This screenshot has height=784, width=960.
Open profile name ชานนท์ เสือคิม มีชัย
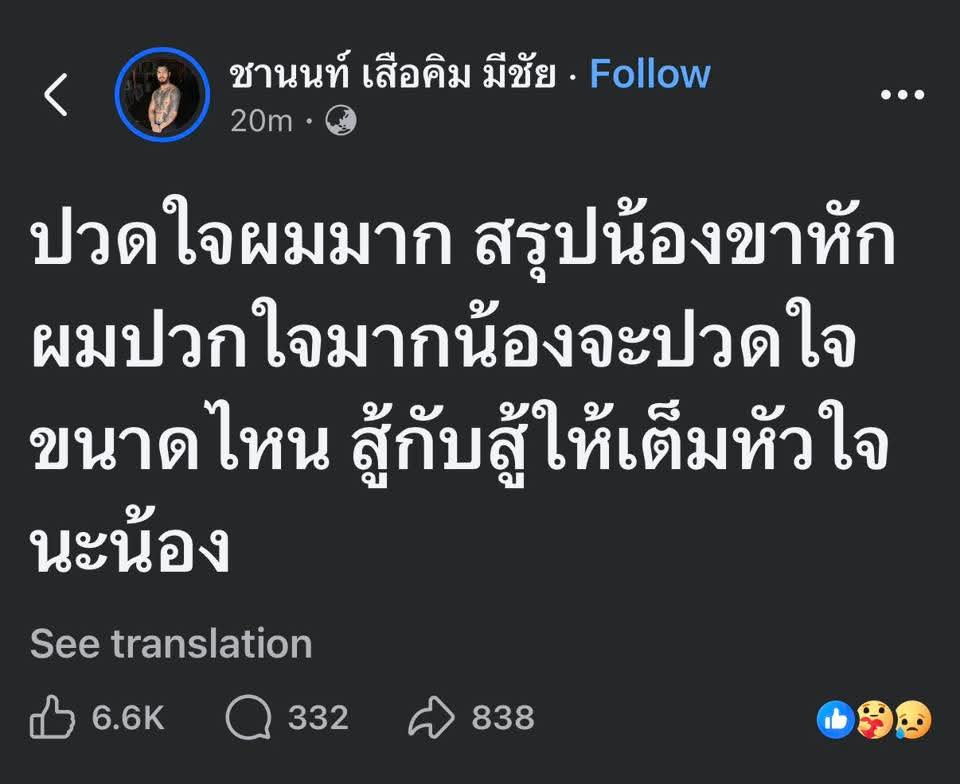tap(392, 74)
